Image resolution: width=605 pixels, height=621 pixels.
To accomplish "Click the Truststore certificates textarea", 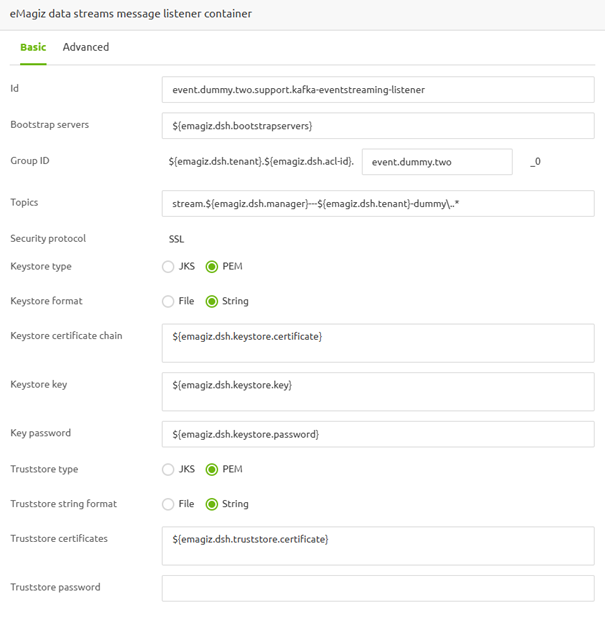I will point(378,546).
